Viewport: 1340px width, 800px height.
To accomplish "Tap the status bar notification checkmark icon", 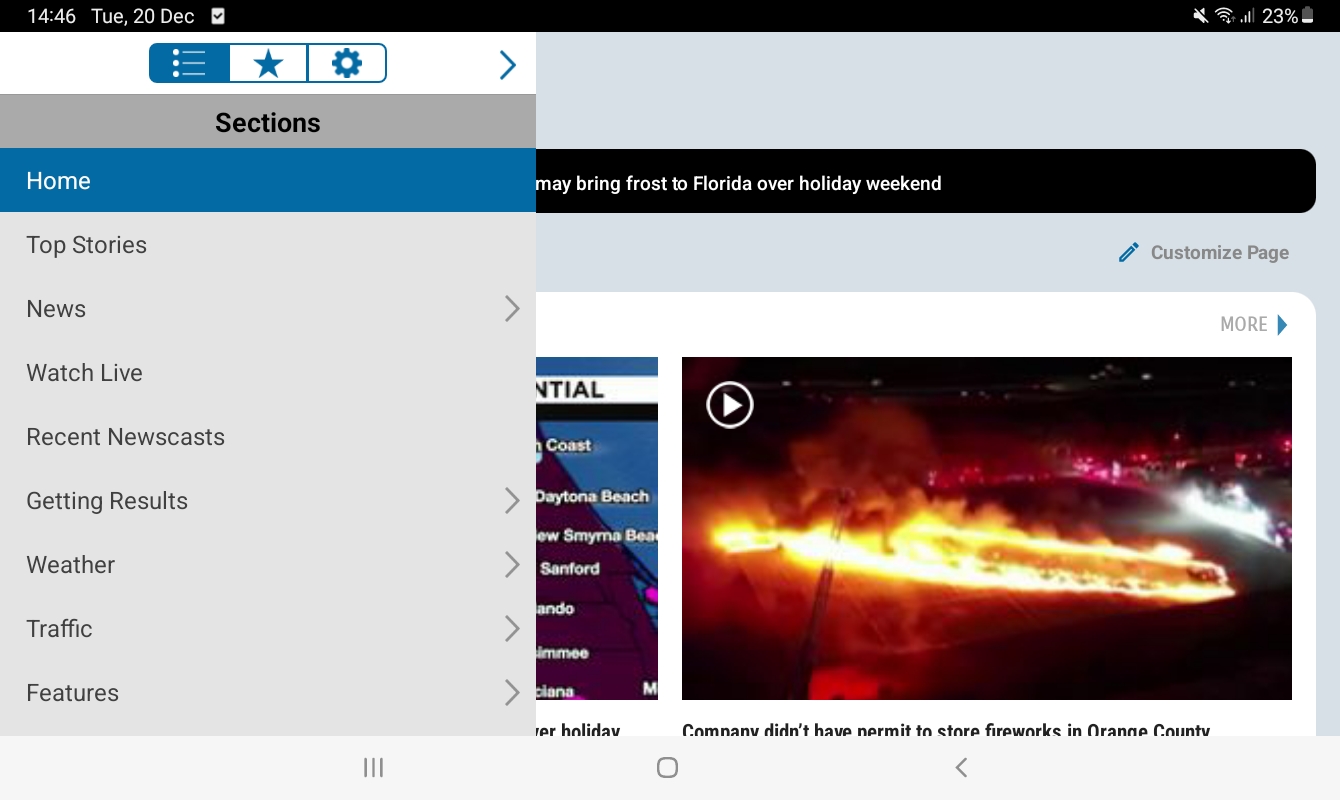I will click(218, 16).
